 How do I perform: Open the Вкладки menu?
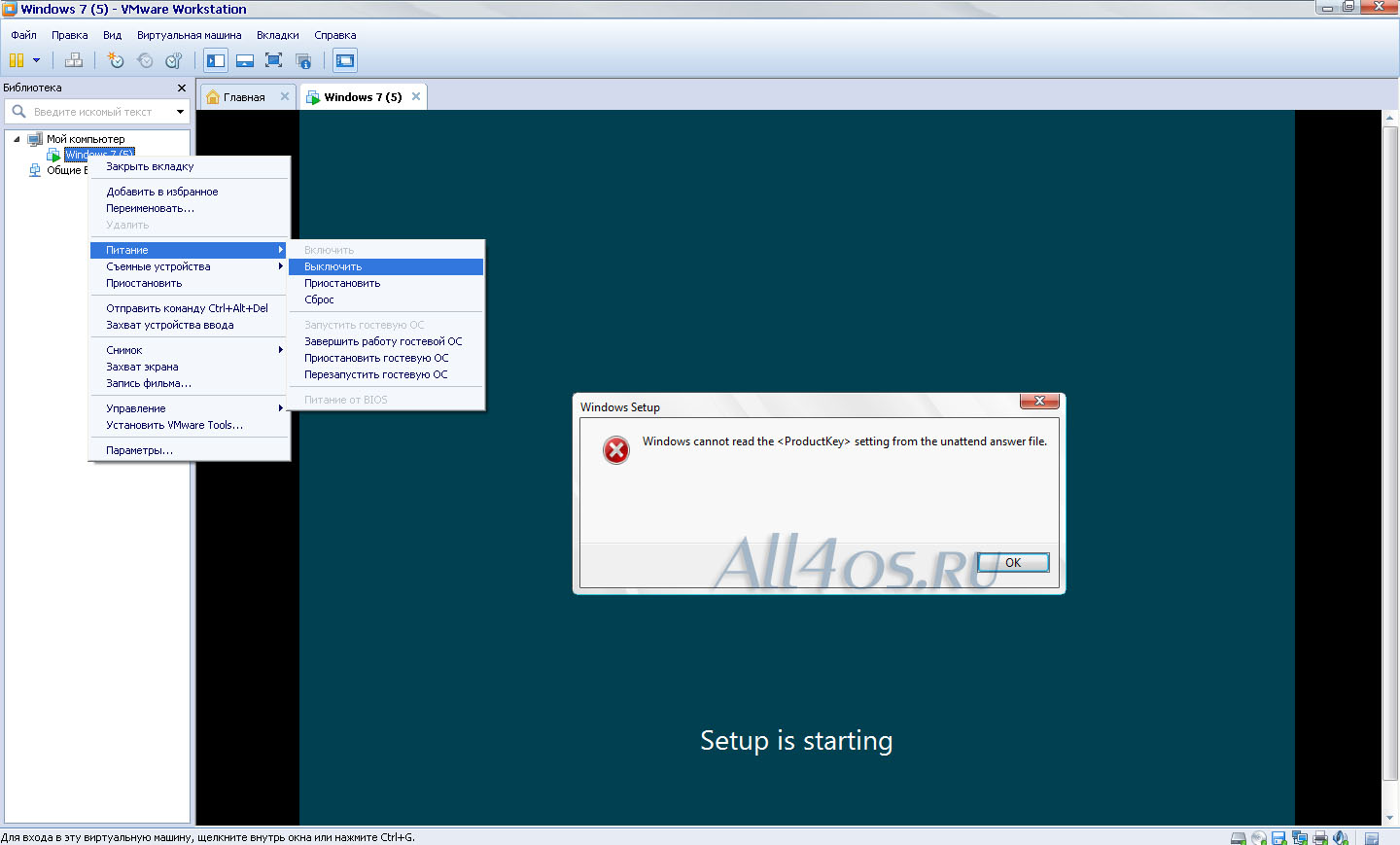pyautogui.click(x=278, y=35)
